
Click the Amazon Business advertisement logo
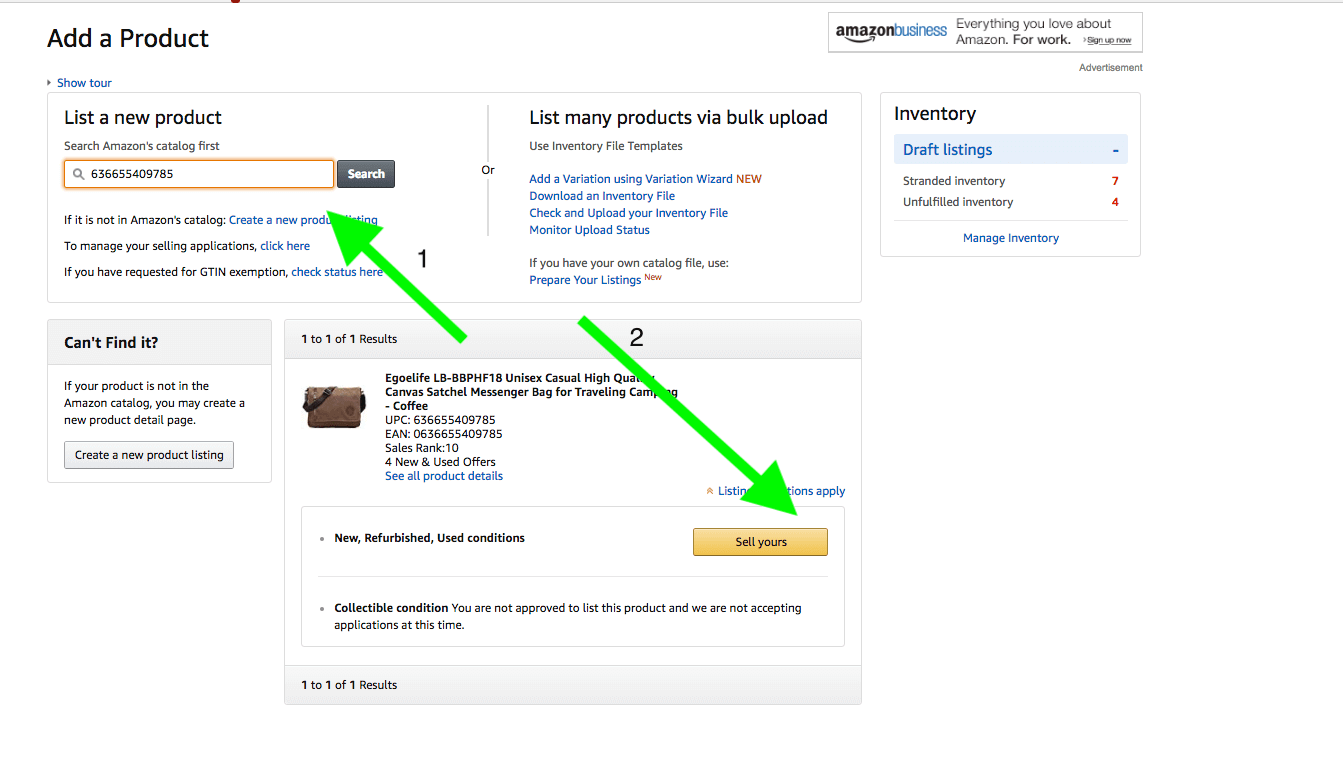point(891,31)
